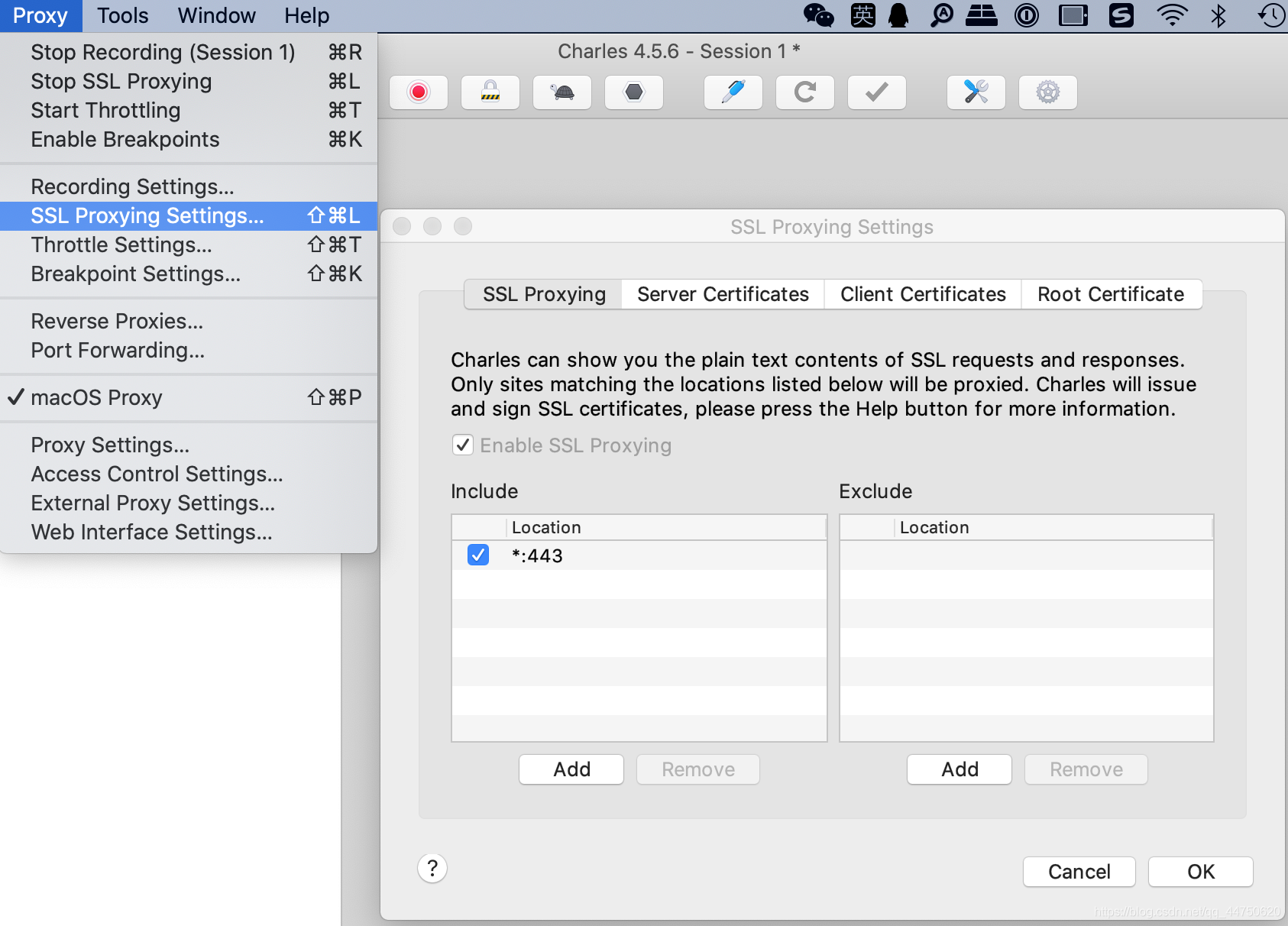Click the WeChat menu bar icon
The width and height of the screenshot is (1288, 926).
click(x=819, y=15)
